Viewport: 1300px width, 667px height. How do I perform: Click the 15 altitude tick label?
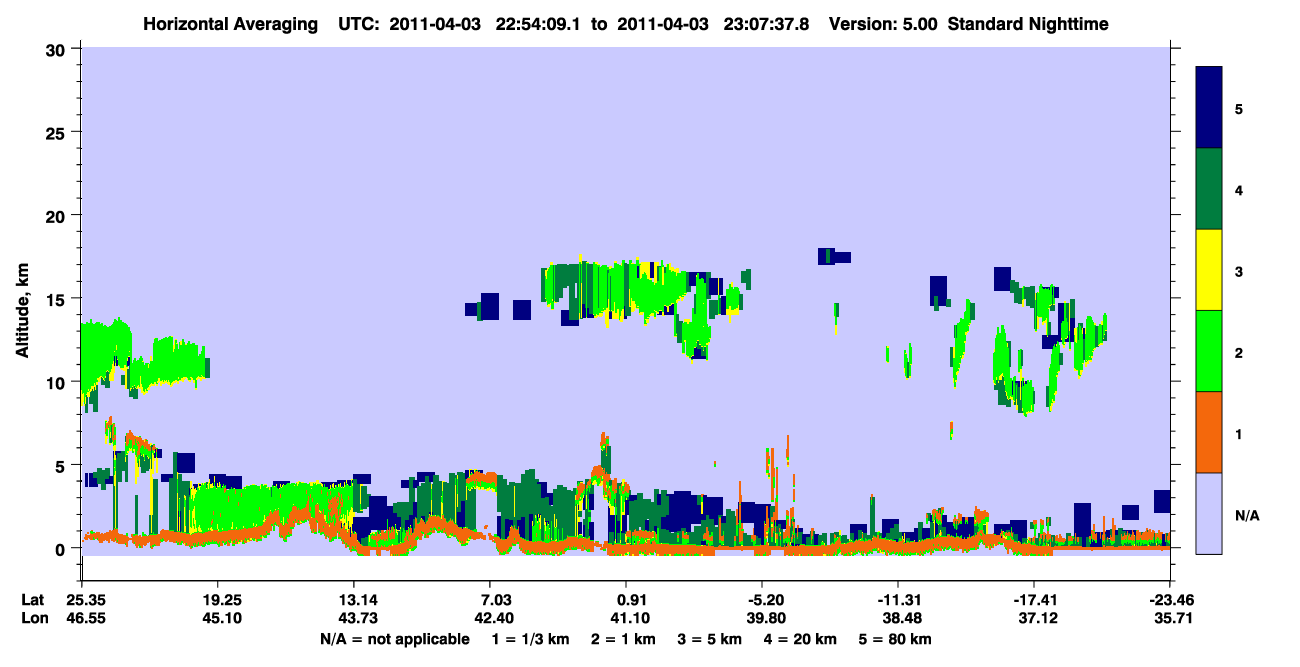[x=58, y=299]
